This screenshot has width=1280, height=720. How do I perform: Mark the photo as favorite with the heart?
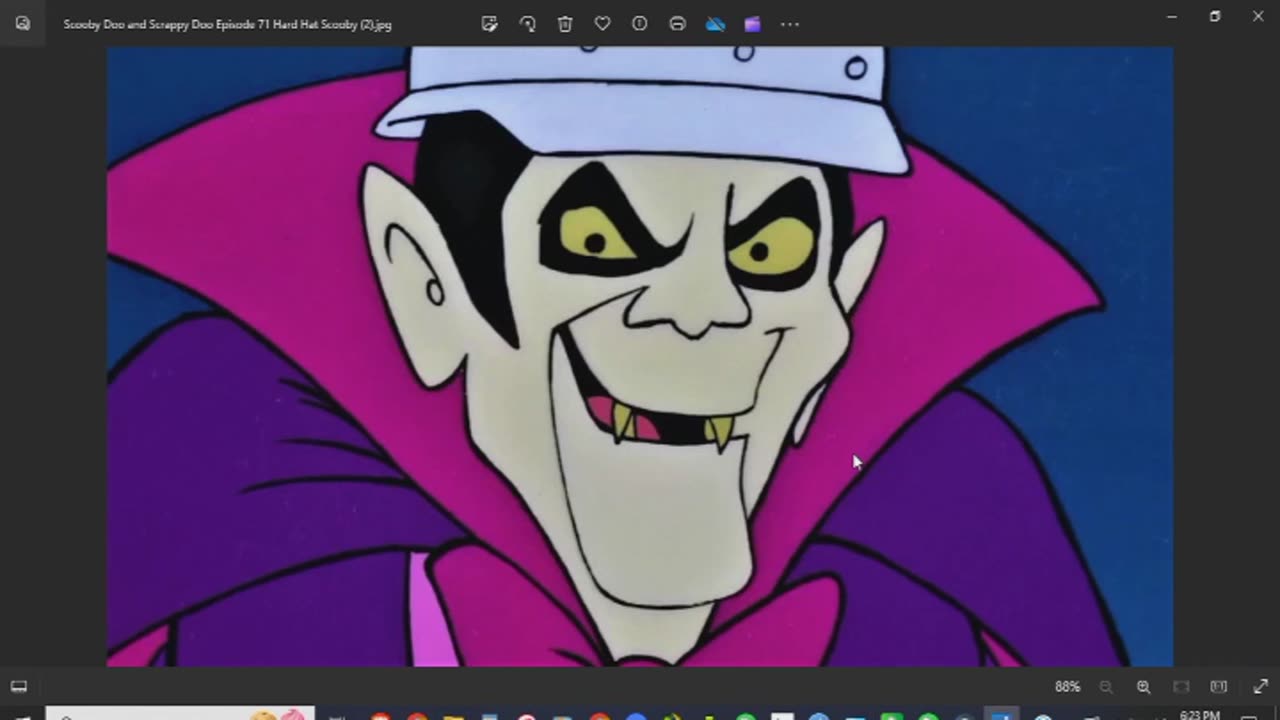click(602, 24)
